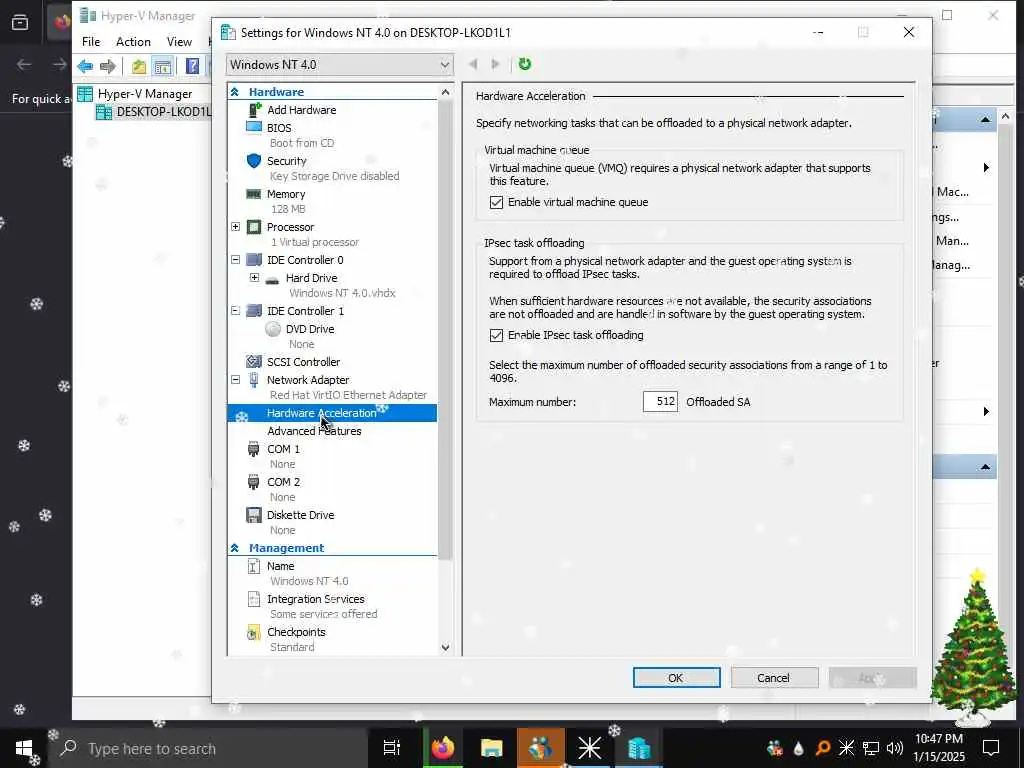Click the Processor icon
This screenshot has width=1024, height=768.
click(x=254, y=227)
